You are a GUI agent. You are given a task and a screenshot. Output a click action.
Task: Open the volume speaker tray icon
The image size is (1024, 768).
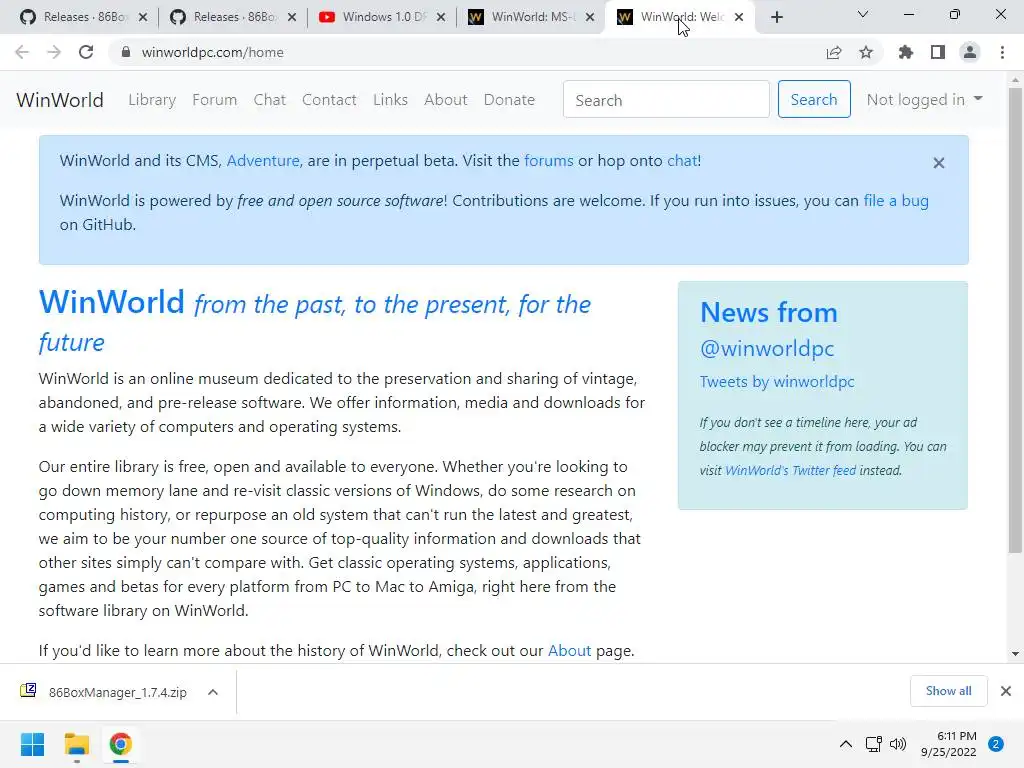pos(898,744)
